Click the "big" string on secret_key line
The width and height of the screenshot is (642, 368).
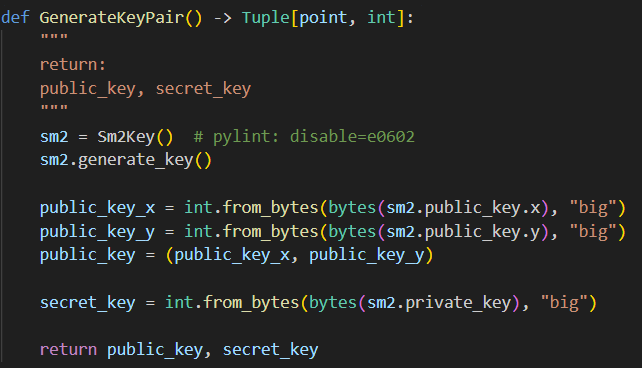(564, 303)
